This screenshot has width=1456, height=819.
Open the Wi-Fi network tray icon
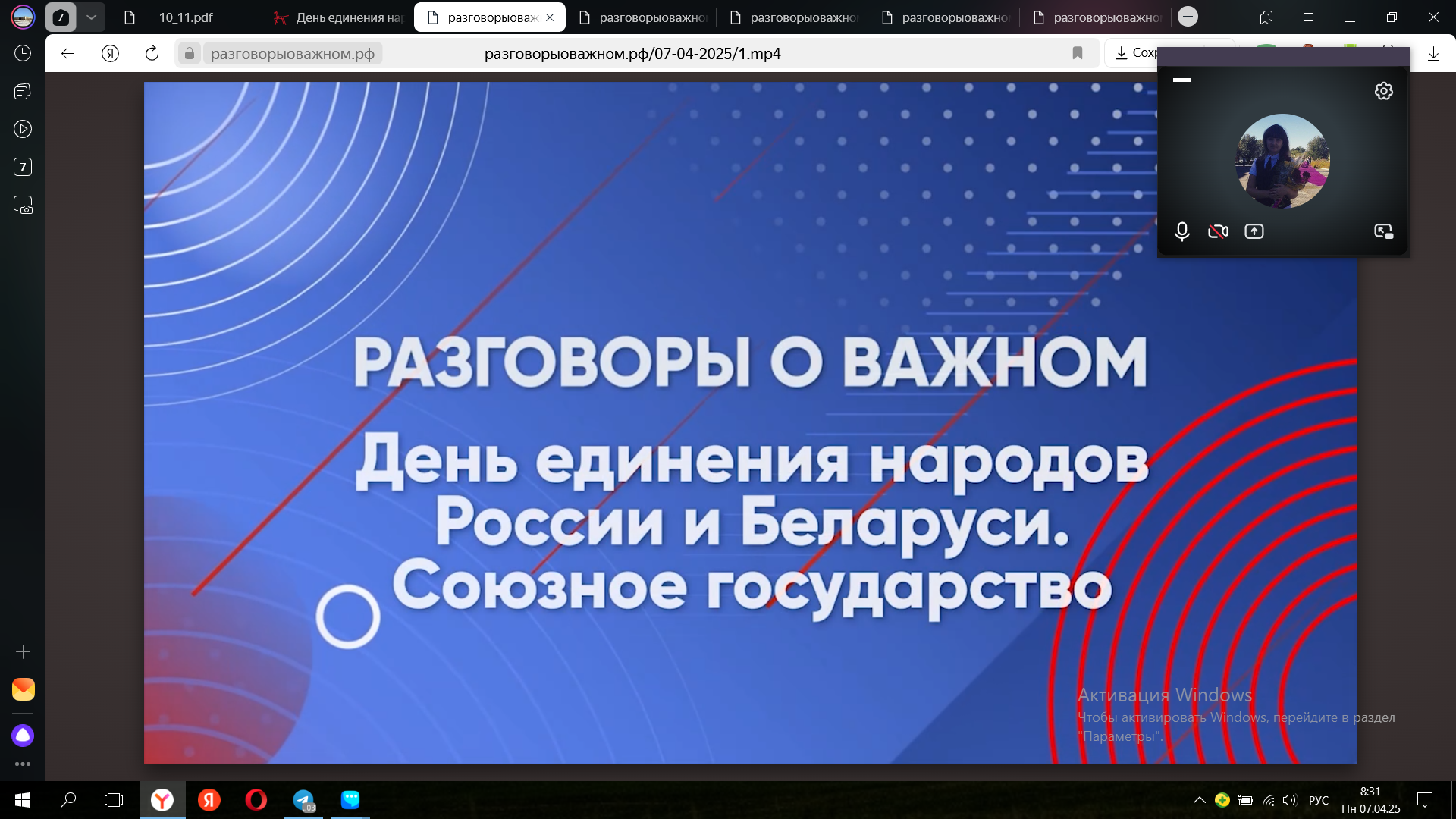[x=1268, y=800]
